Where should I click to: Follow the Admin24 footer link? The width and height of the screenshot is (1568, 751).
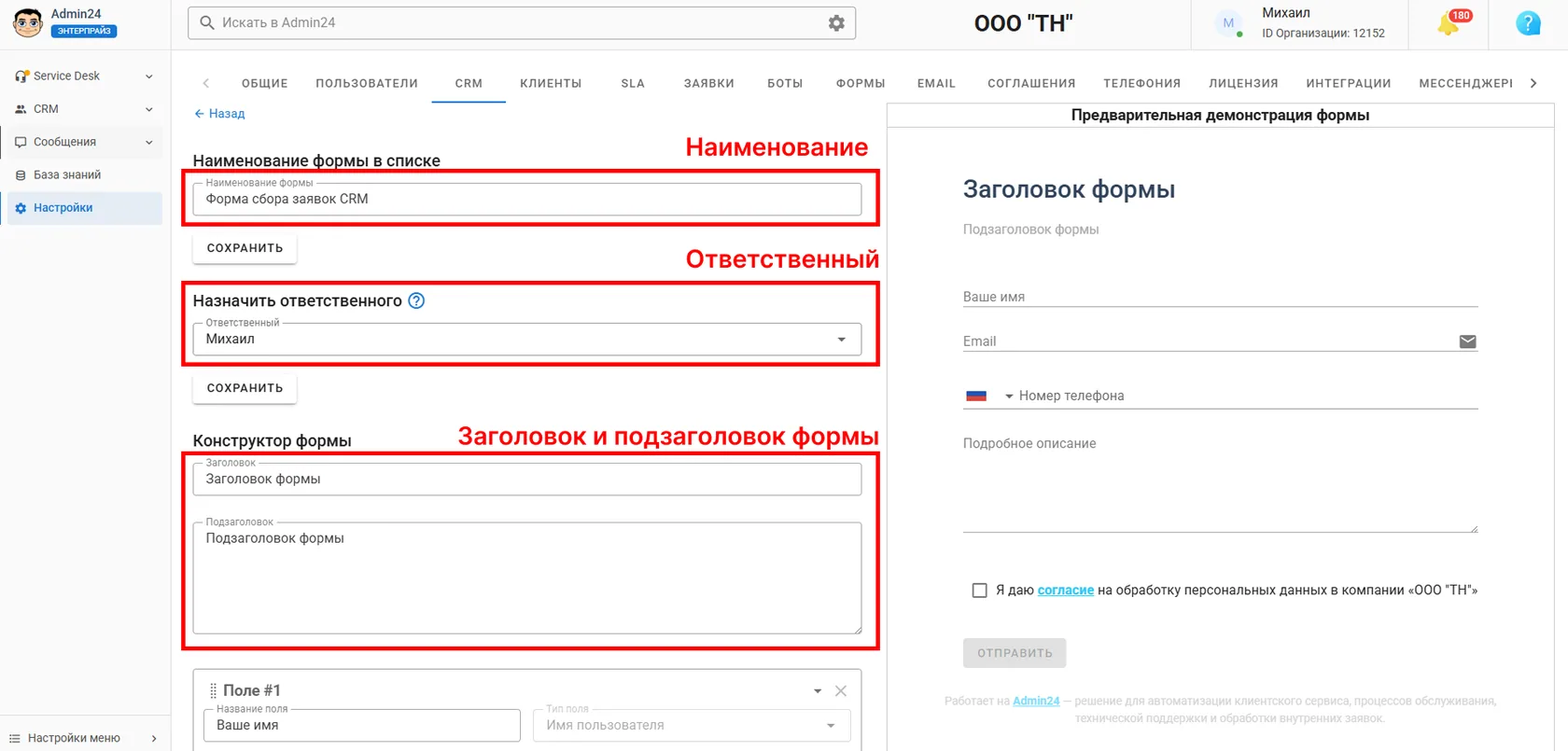[x=1036, y=702]
